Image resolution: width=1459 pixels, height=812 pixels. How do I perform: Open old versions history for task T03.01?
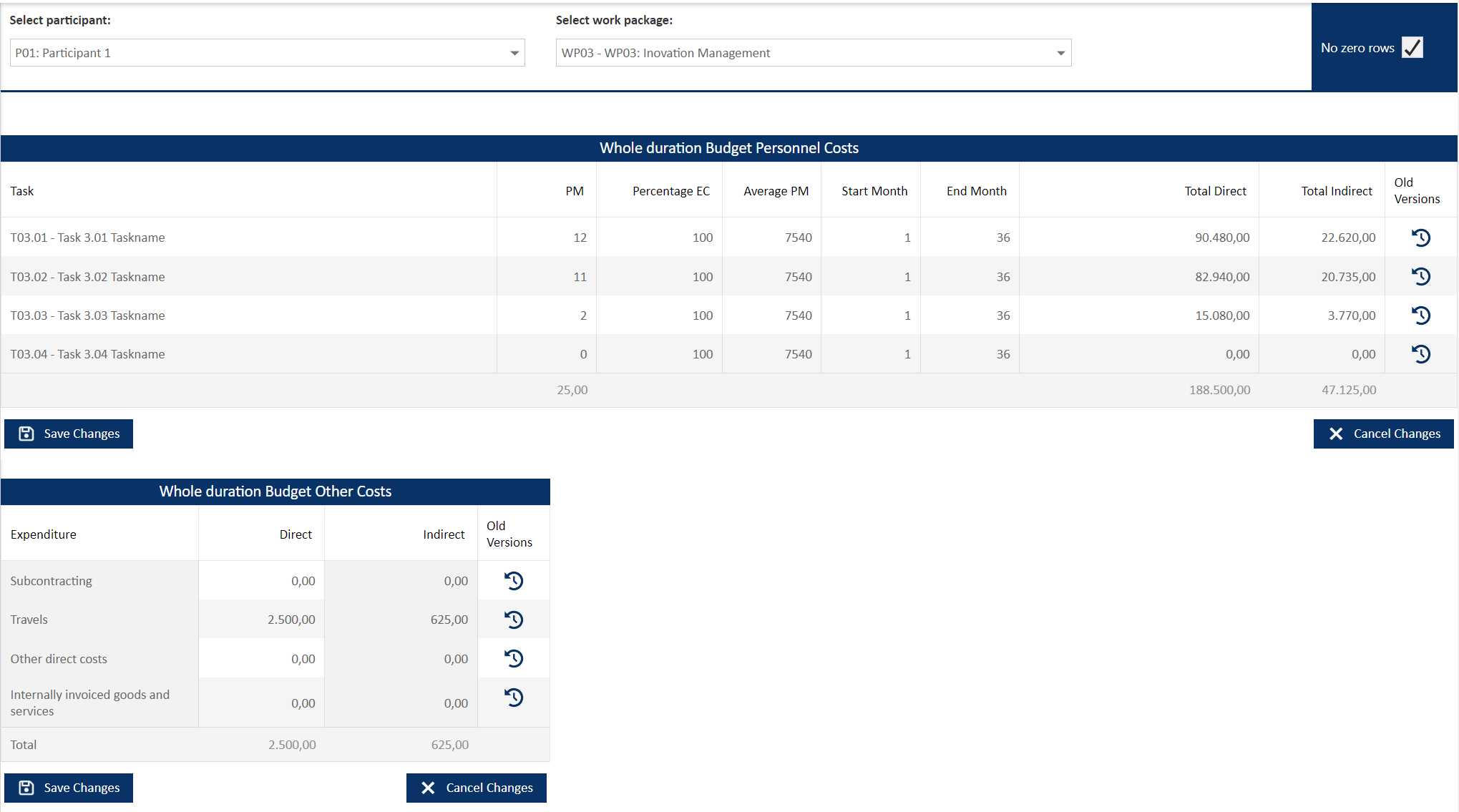coord(1420,238)
